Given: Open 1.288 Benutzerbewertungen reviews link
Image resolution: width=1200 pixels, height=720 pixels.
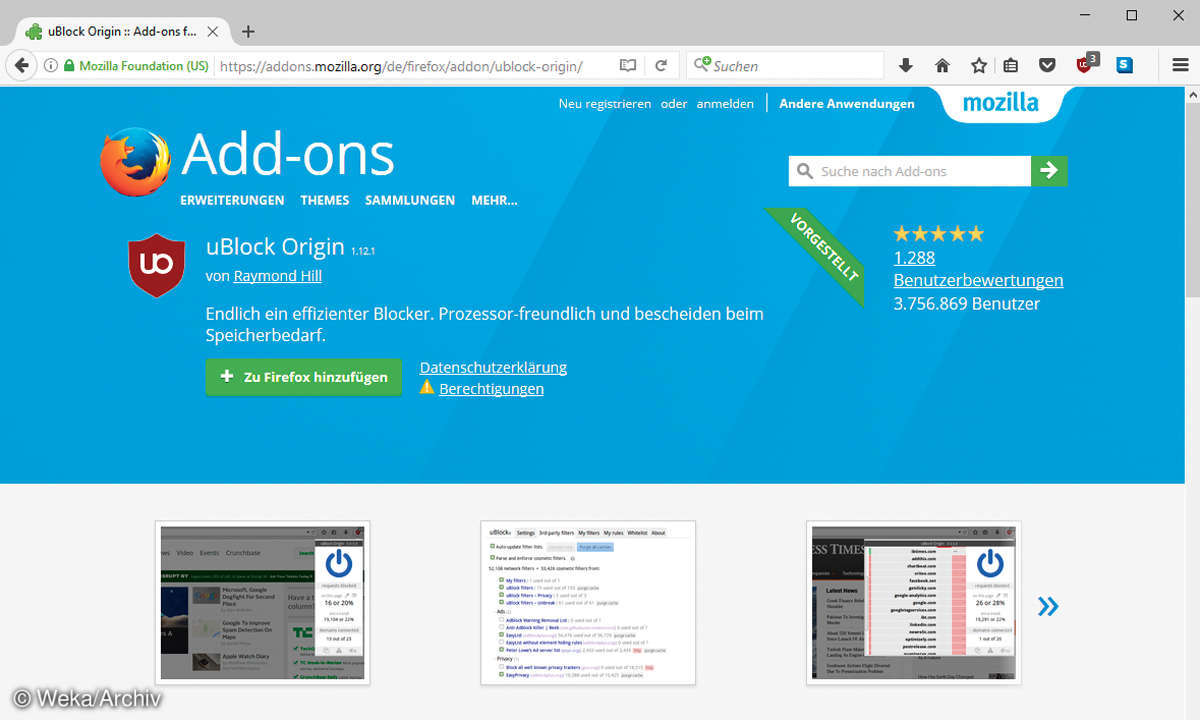Looking at the screenshot, I should pos(978,269).
